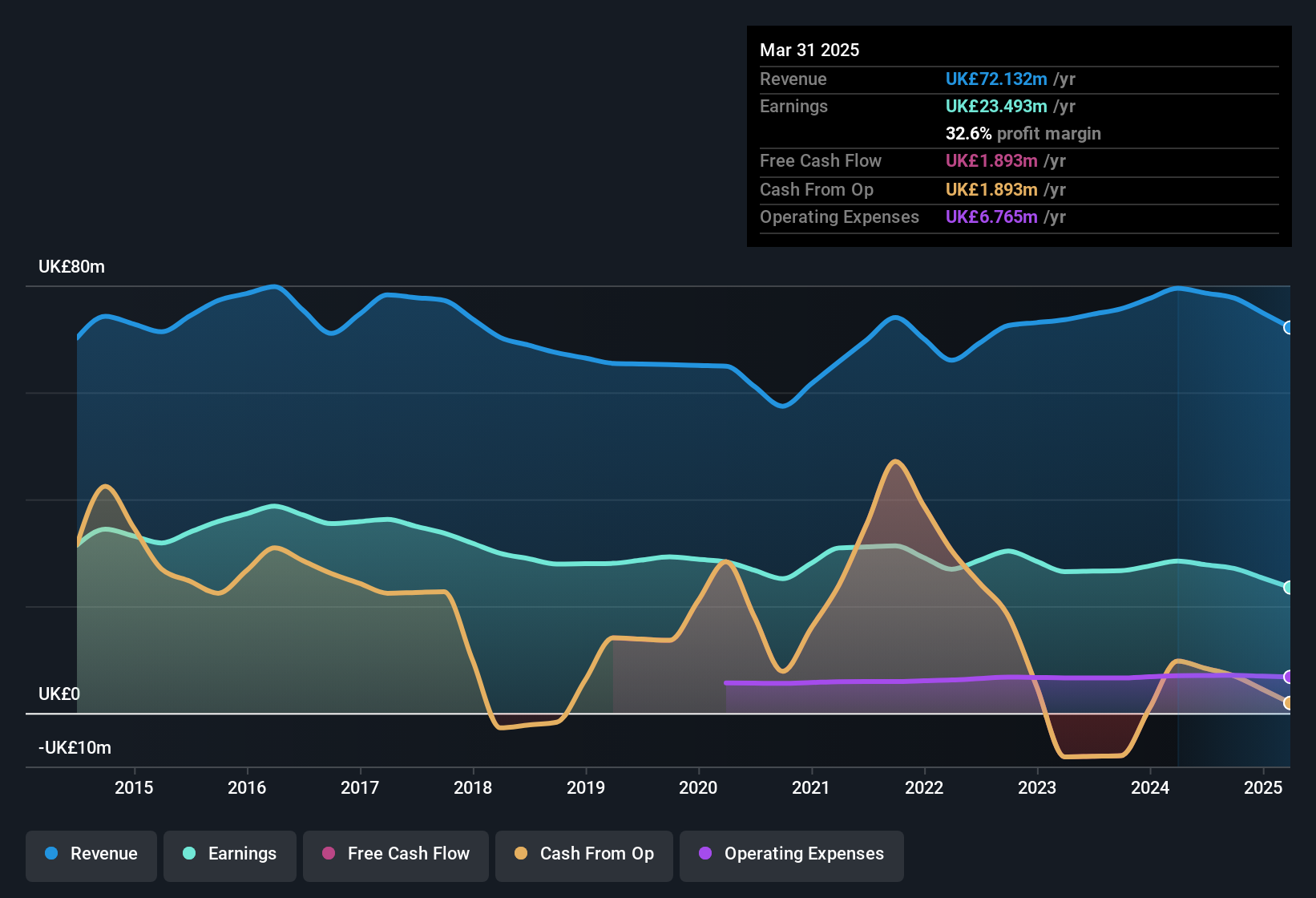Screen dimensions: 1316x898
Task: Click the orange Cash From Op endpoint marker
Action: click(x=1288, y=703)
